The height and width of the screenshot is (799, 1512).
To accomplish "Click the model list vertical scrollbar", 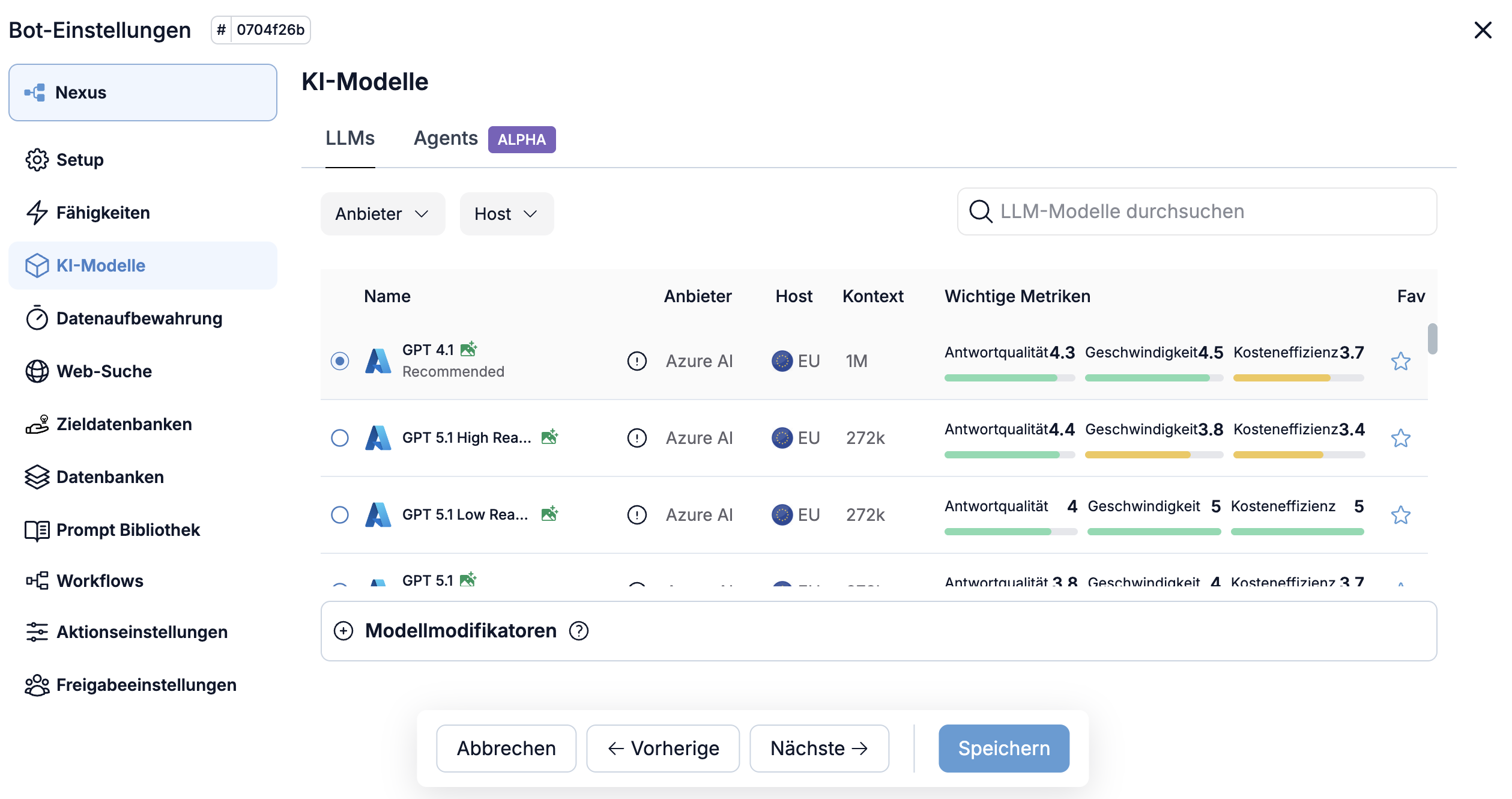I will 1432,339.
